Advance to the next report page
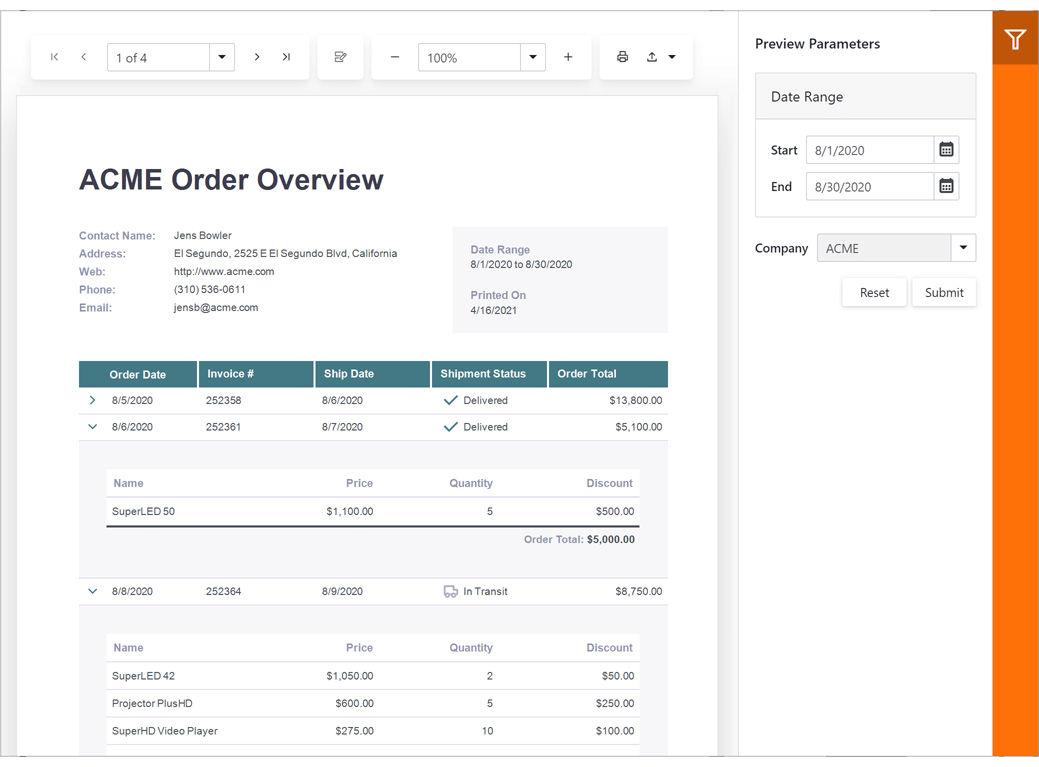 257,57
